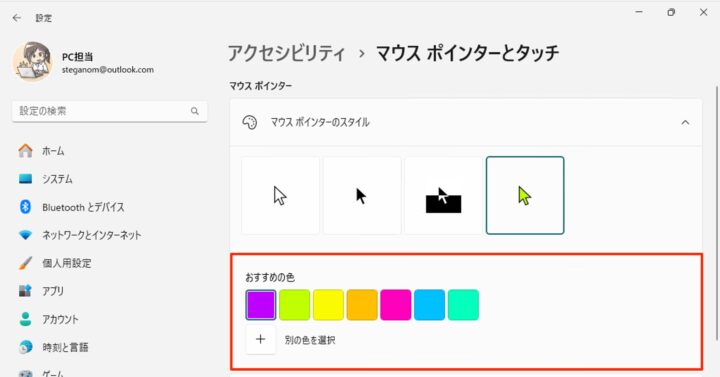
Task: Click the 個人用設定 paintbrush icon
Action: [26, 263]
